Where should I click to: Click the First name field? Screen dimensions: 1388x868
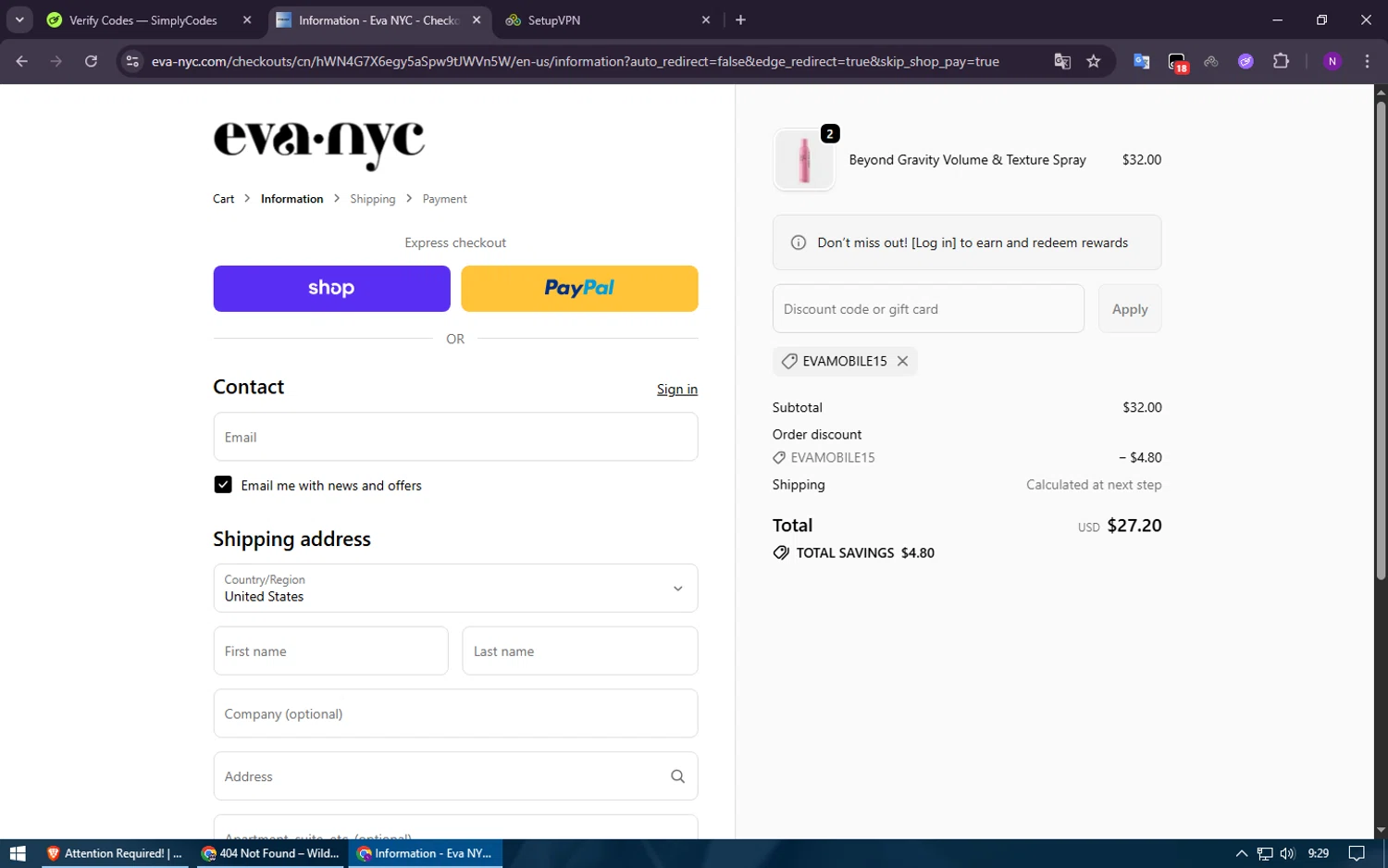[x=330, y=651]
